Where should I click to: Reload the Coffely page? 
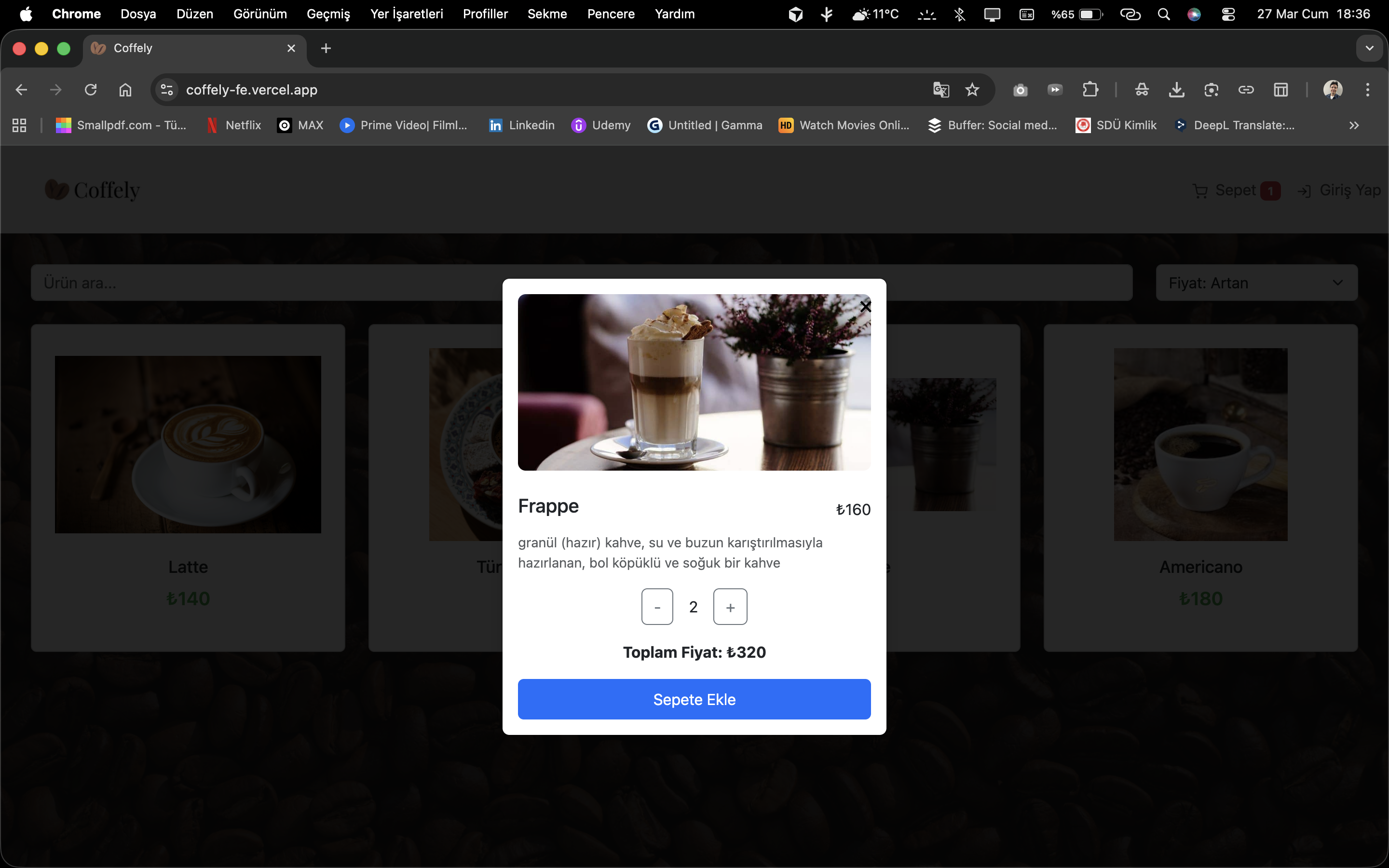click(x=91, y=90)
